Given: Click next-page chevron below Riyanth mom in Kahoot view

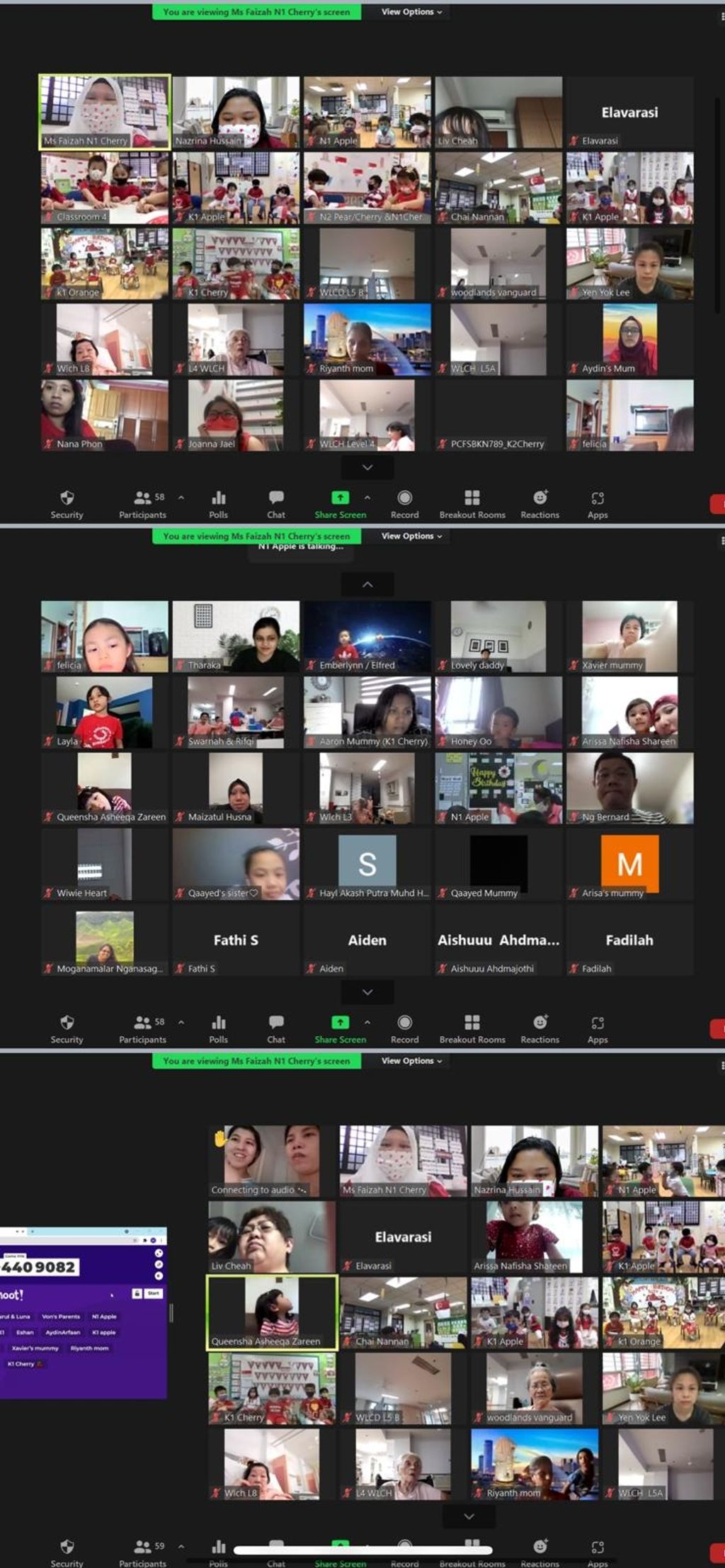Looking at the screenshot, I should point(469,1516).
